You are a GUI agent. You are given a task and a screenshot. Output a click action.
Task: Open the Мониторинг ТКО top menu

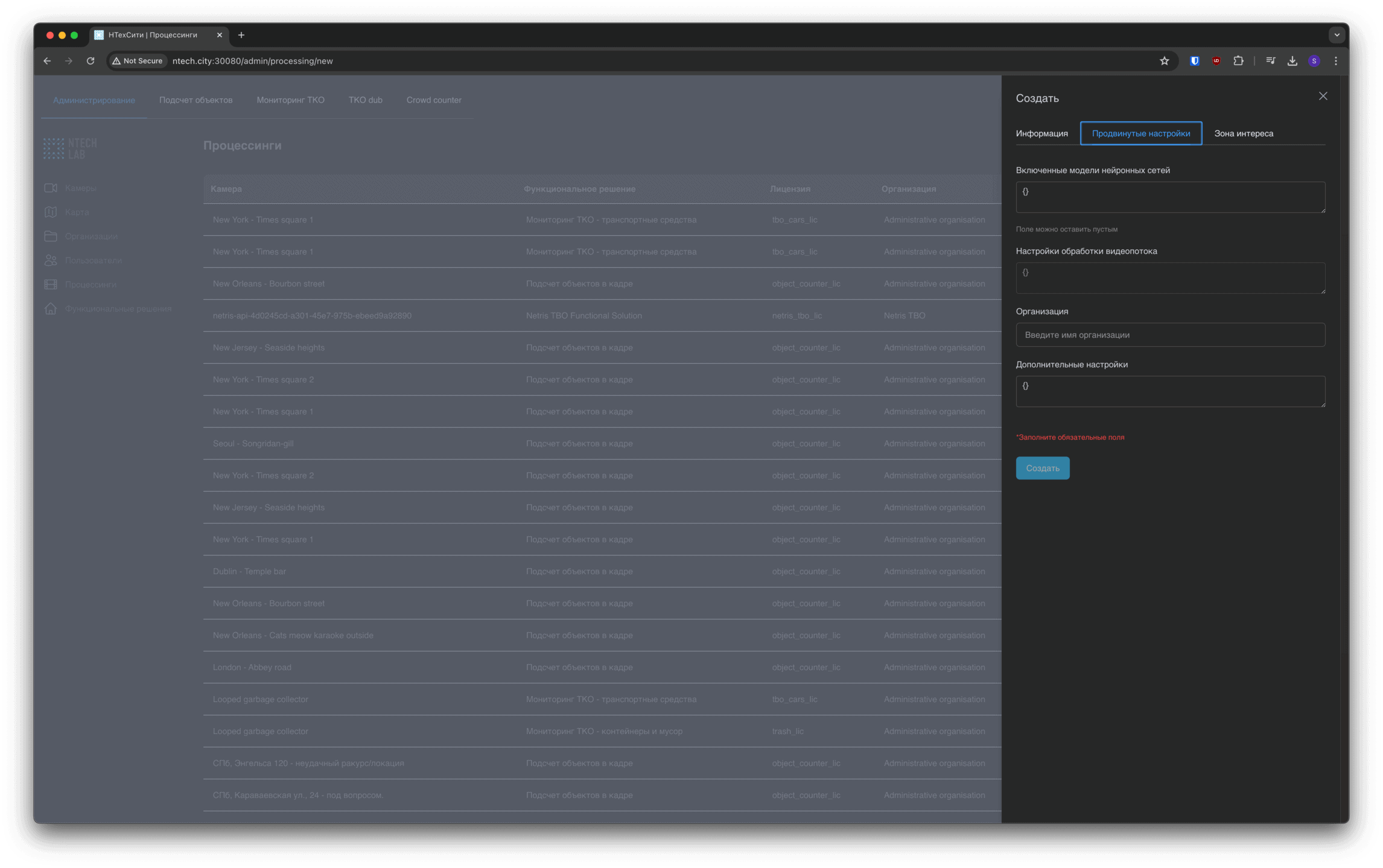tap(290, 100)
